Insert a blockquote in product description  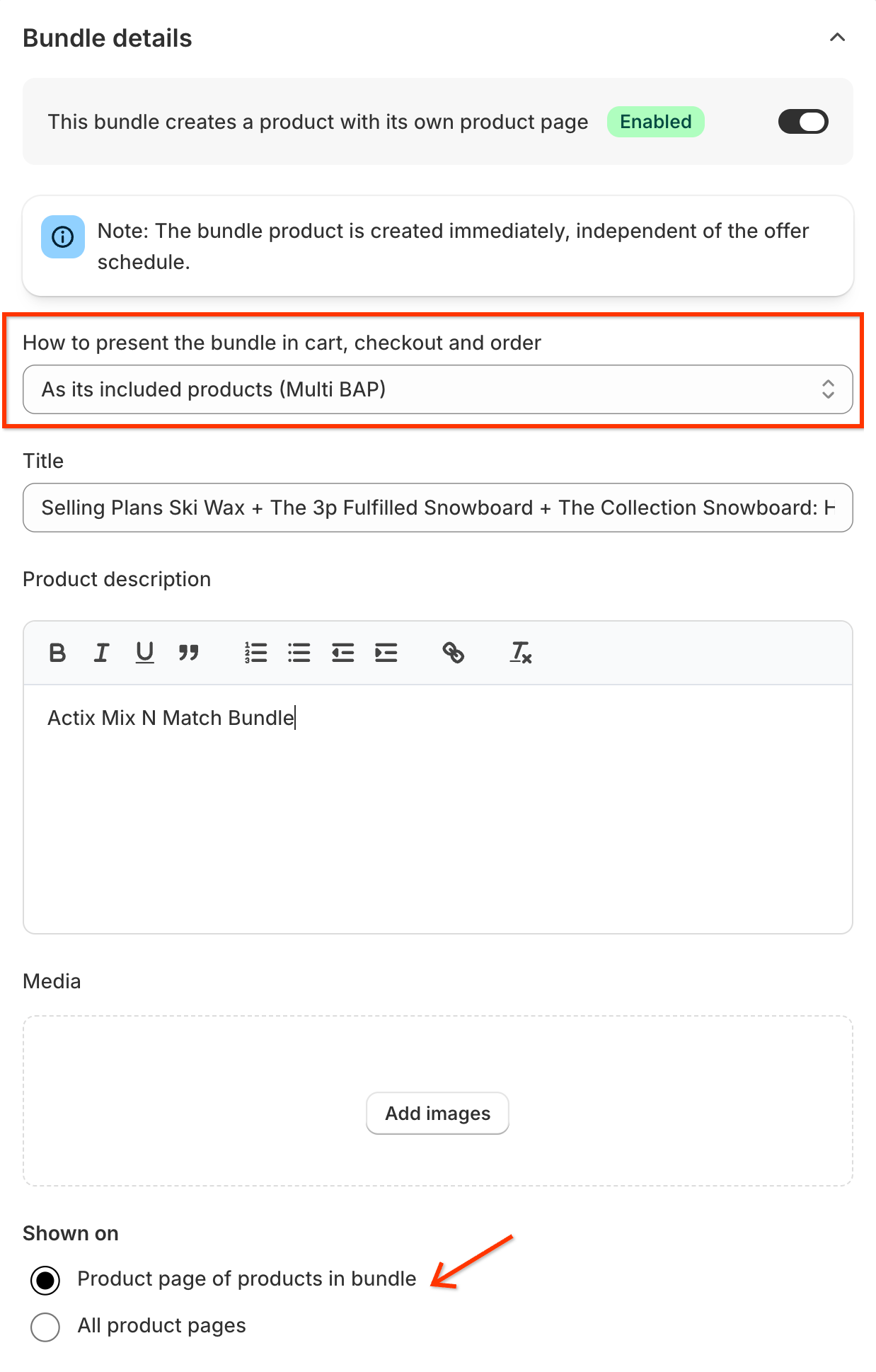click(x=188, y=652)
